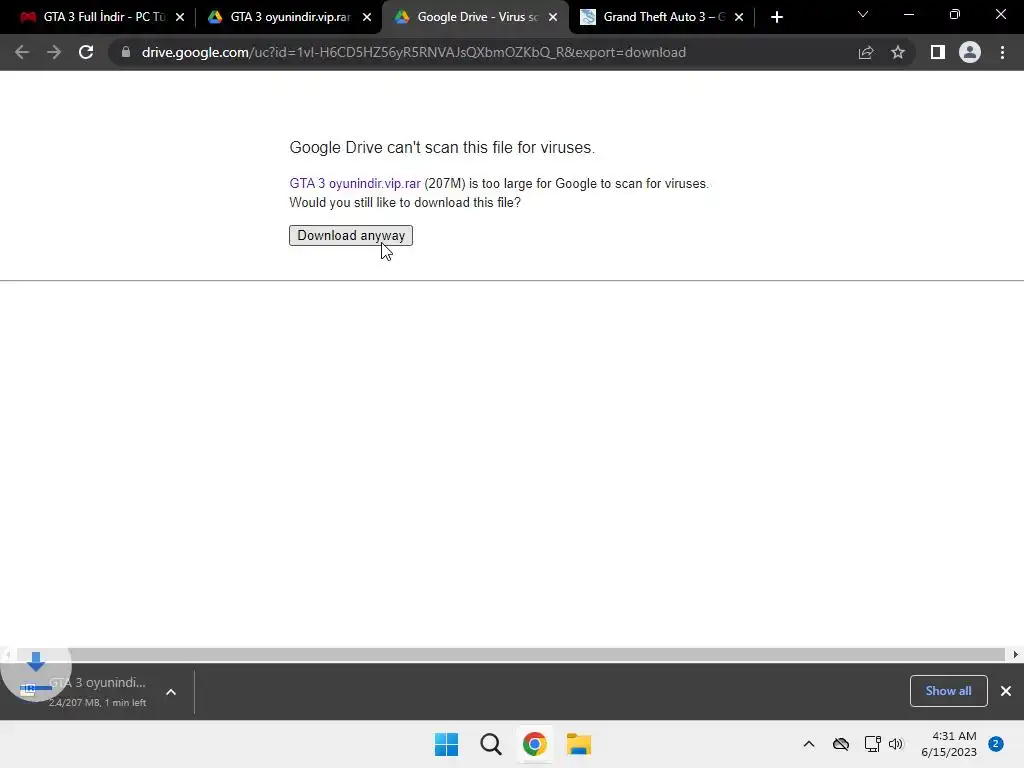
Task: Open Windows taskbar search
Action: pyautogui.click(x=490, y=744)
